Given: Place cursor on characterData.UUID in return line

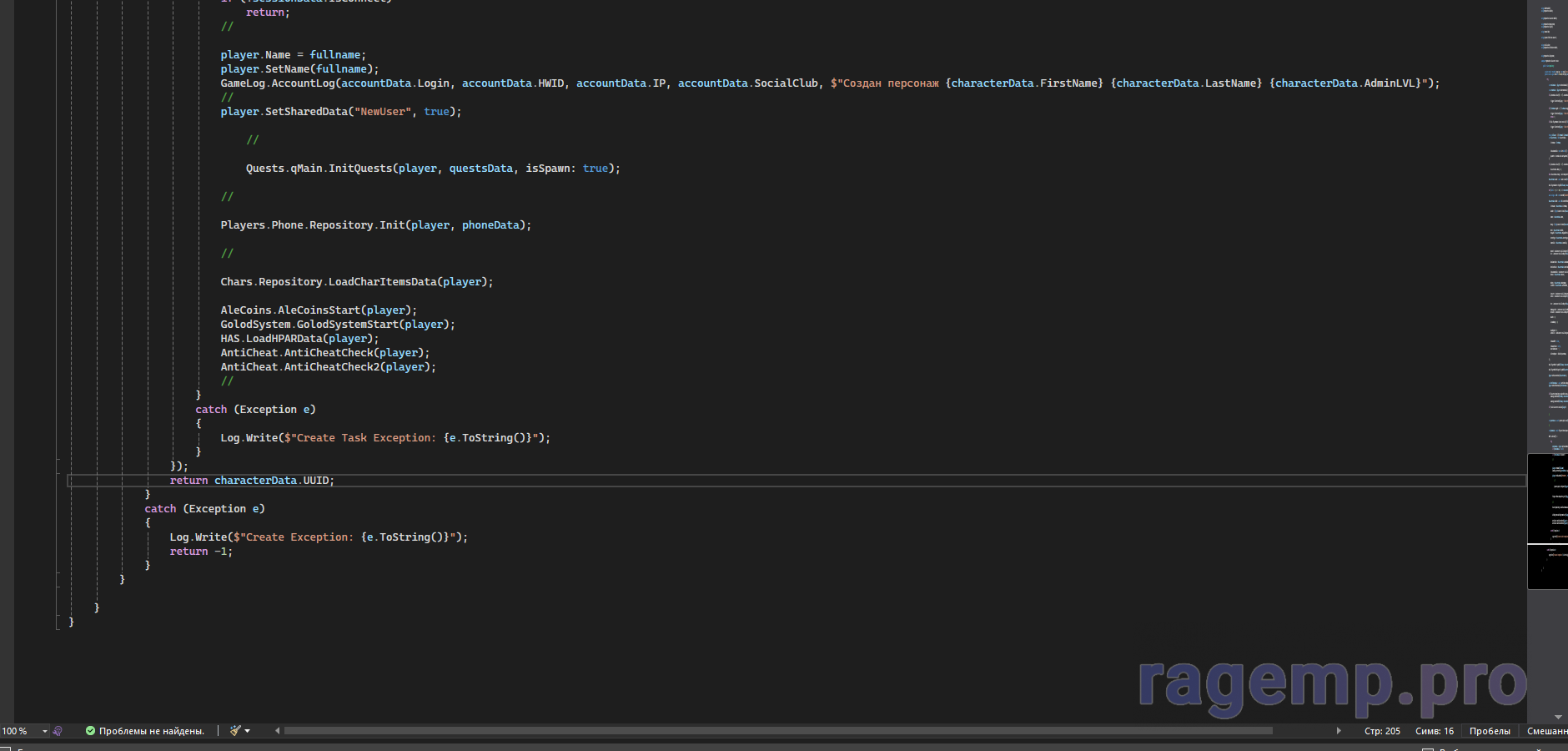Looking at the screenshot, I should pos(273,481).
